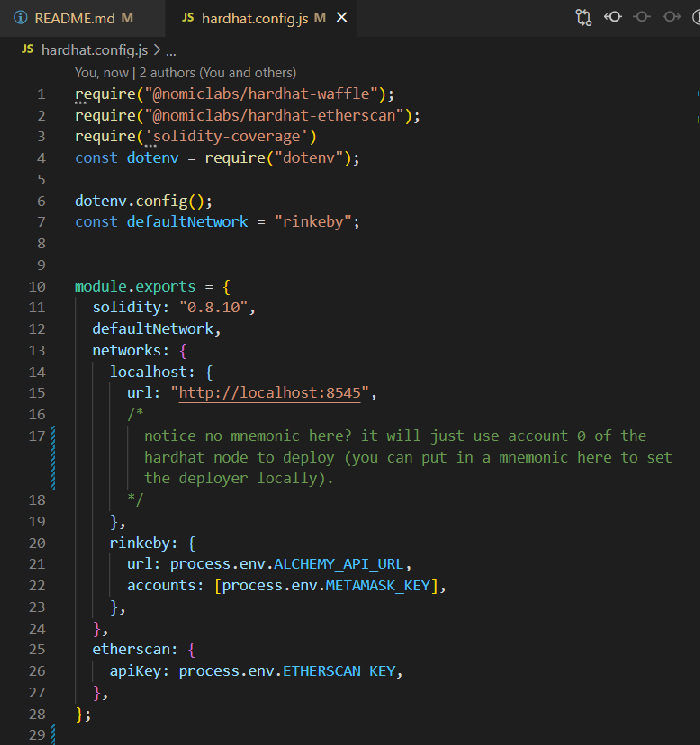Click the middle commit dot toolbar icon
This screenshot has height=745, width=700.
(x=642, y=18)
